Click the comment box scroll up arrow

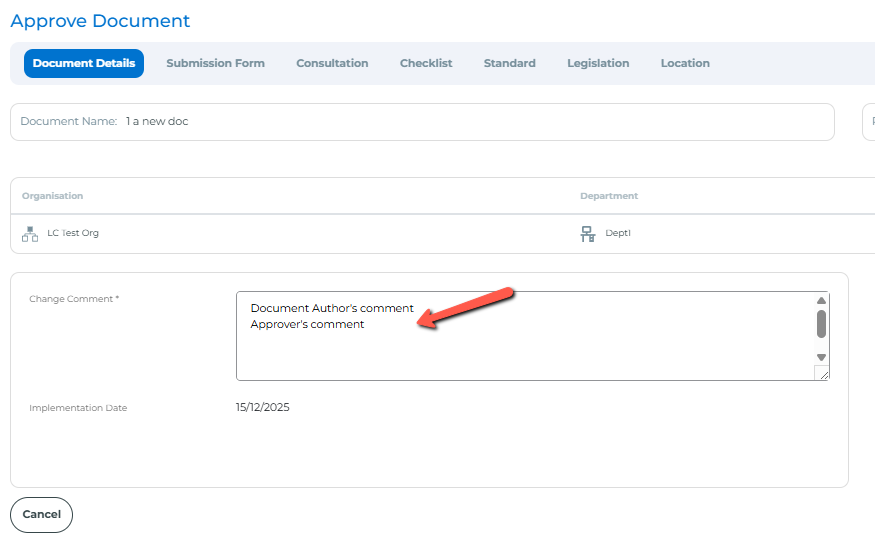821,300
